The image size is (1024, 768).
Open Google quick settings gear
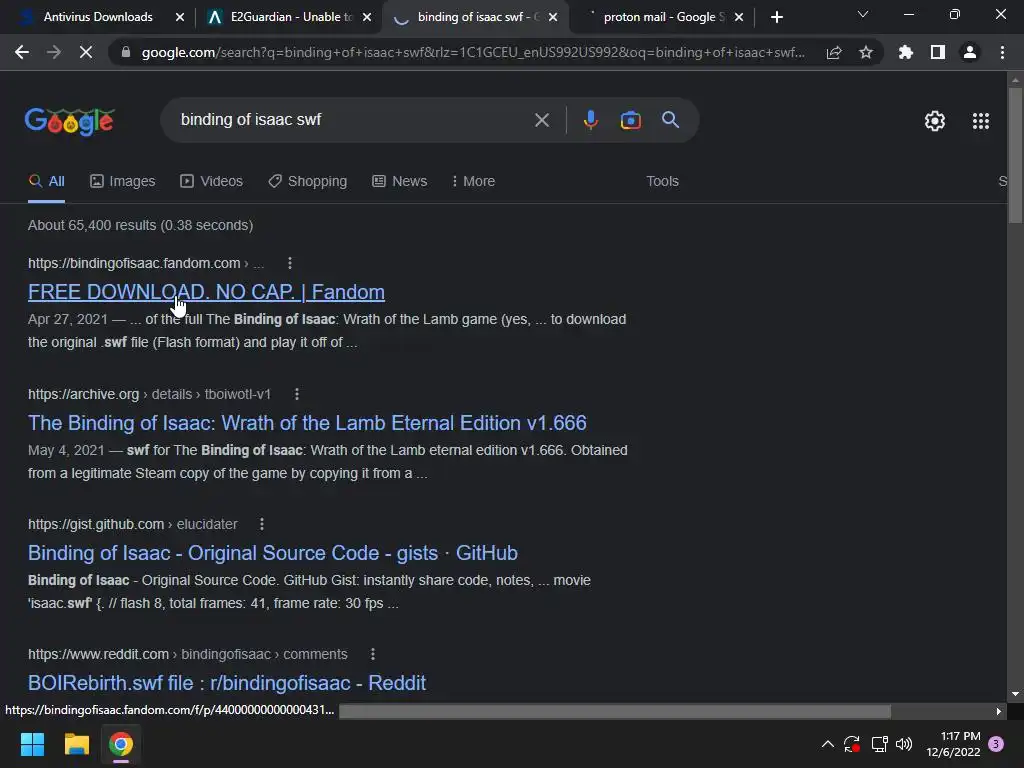[x=935, y=121]
